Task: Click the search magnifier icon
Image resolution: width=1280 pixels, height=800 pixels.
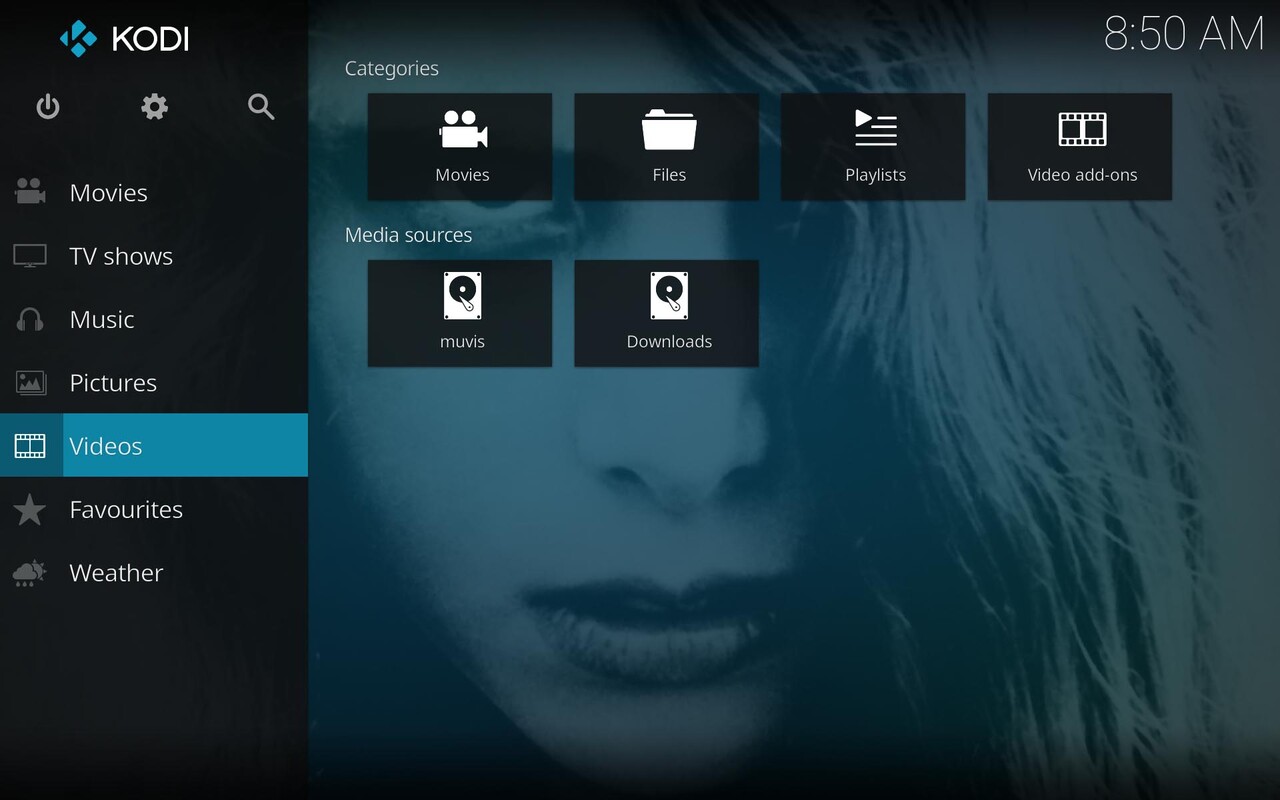Action: [x=261, y=107]
